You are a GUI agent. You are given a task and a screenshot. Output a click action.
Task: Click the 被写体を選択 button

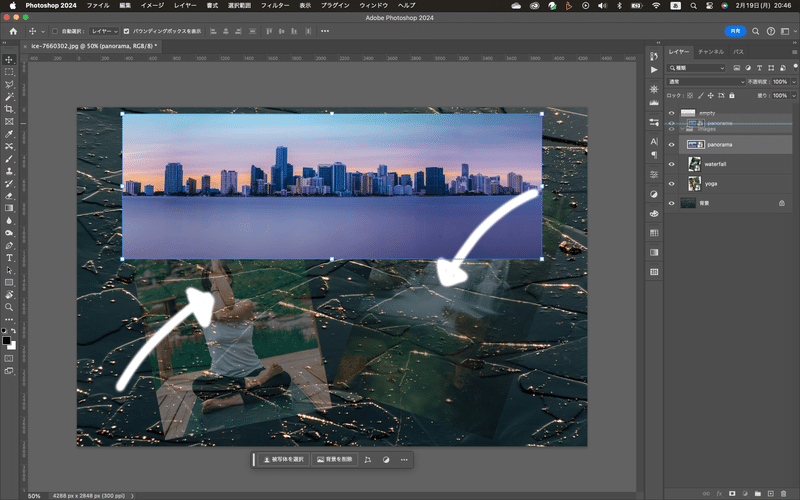(283, 460)
